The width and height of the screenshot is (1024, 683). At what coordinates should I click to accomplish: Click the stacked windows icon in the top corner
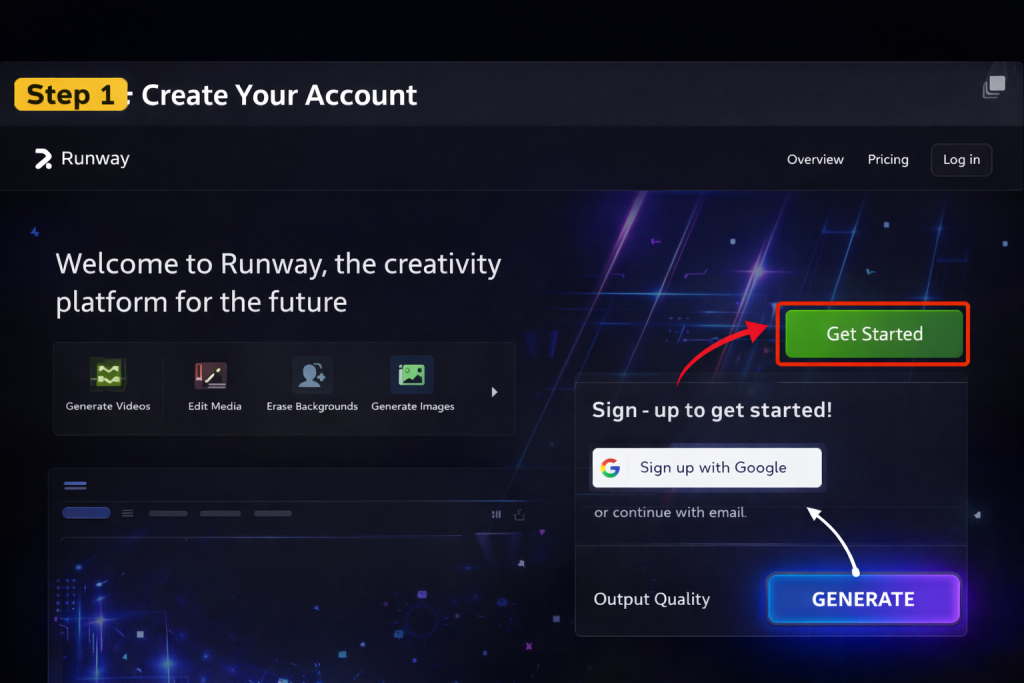[994, 86]
